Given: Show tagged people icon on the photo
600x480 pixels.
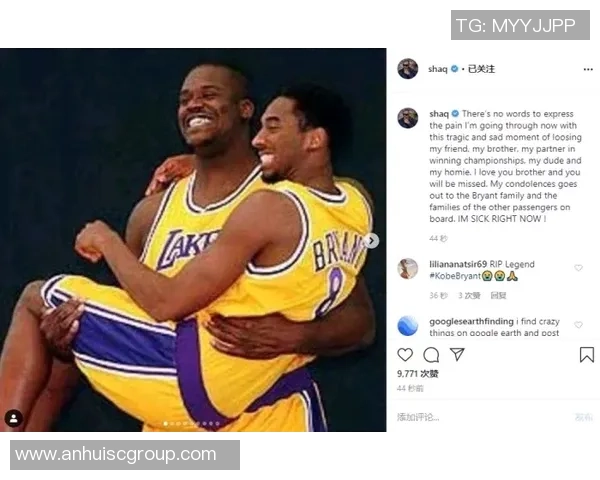Looking at the screenshot, I should (x=14, y=418).
